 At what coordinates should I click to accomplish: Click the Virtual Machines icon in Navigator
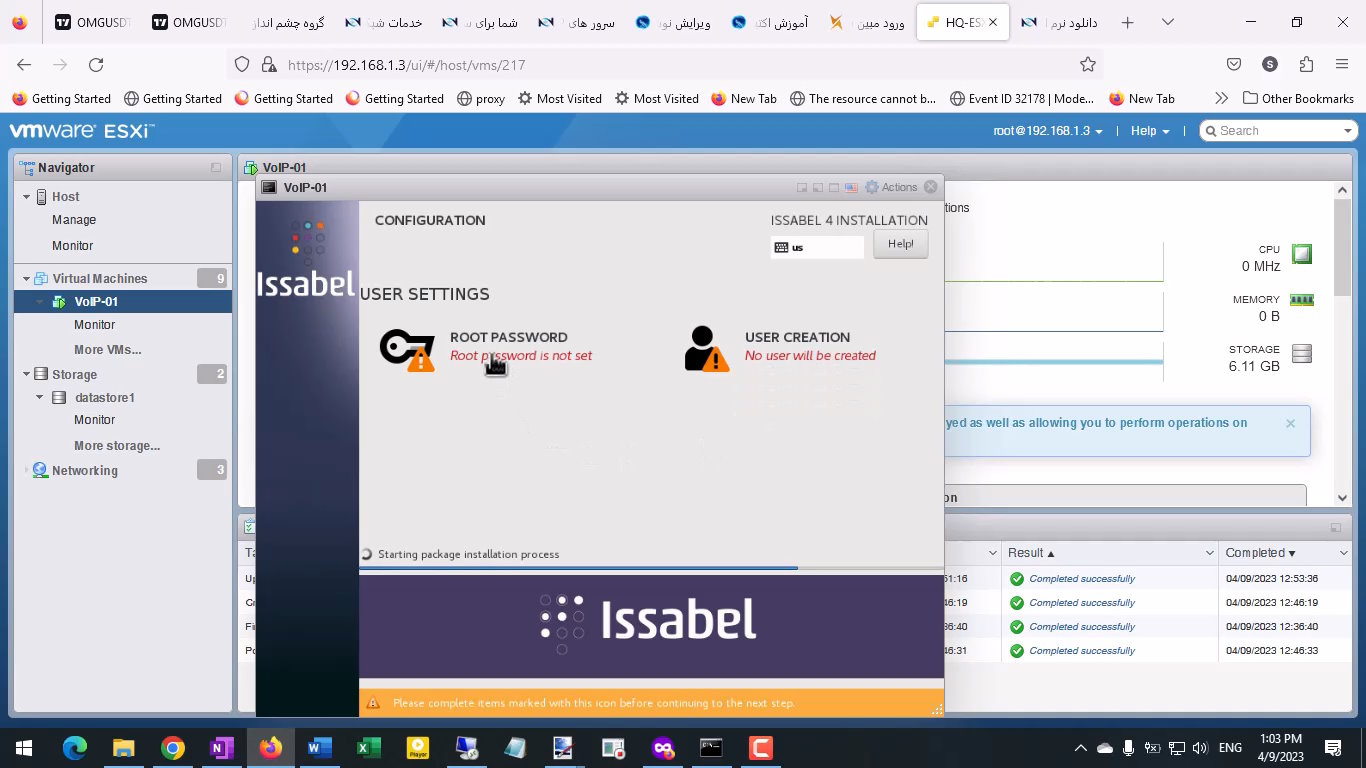coord(42,279)
